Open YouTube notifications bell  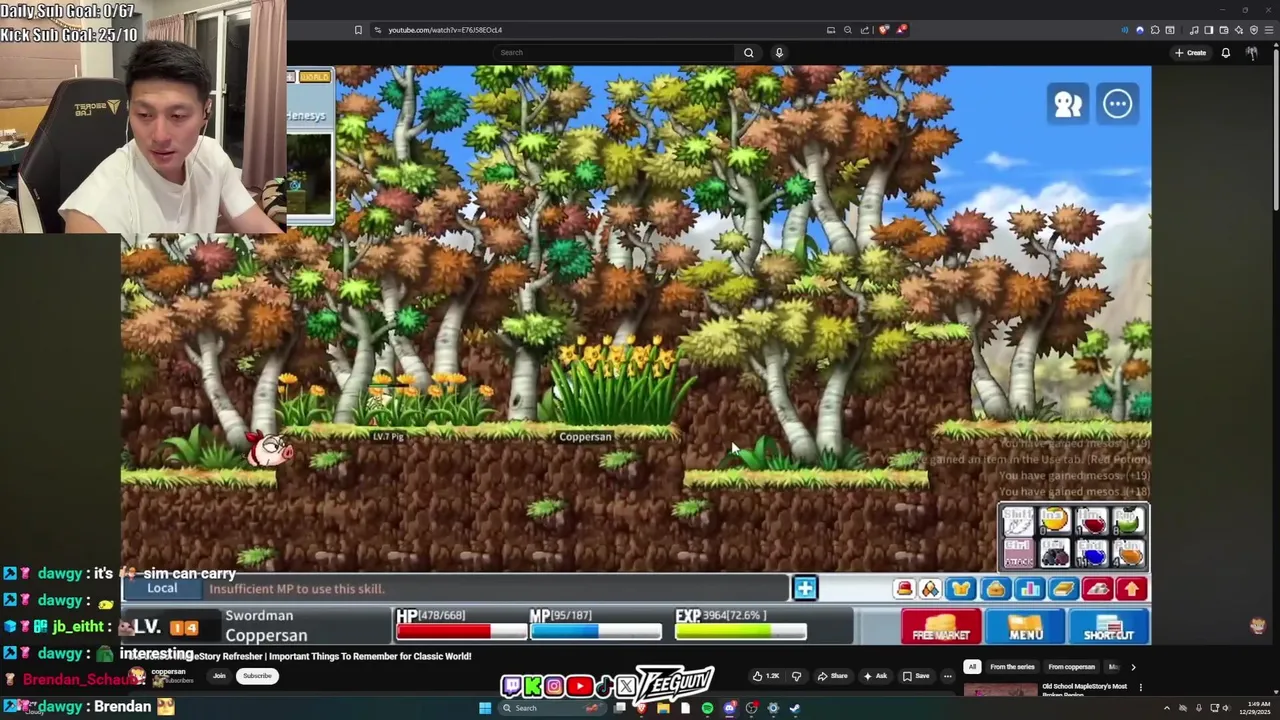click(x=1225, y=52)
